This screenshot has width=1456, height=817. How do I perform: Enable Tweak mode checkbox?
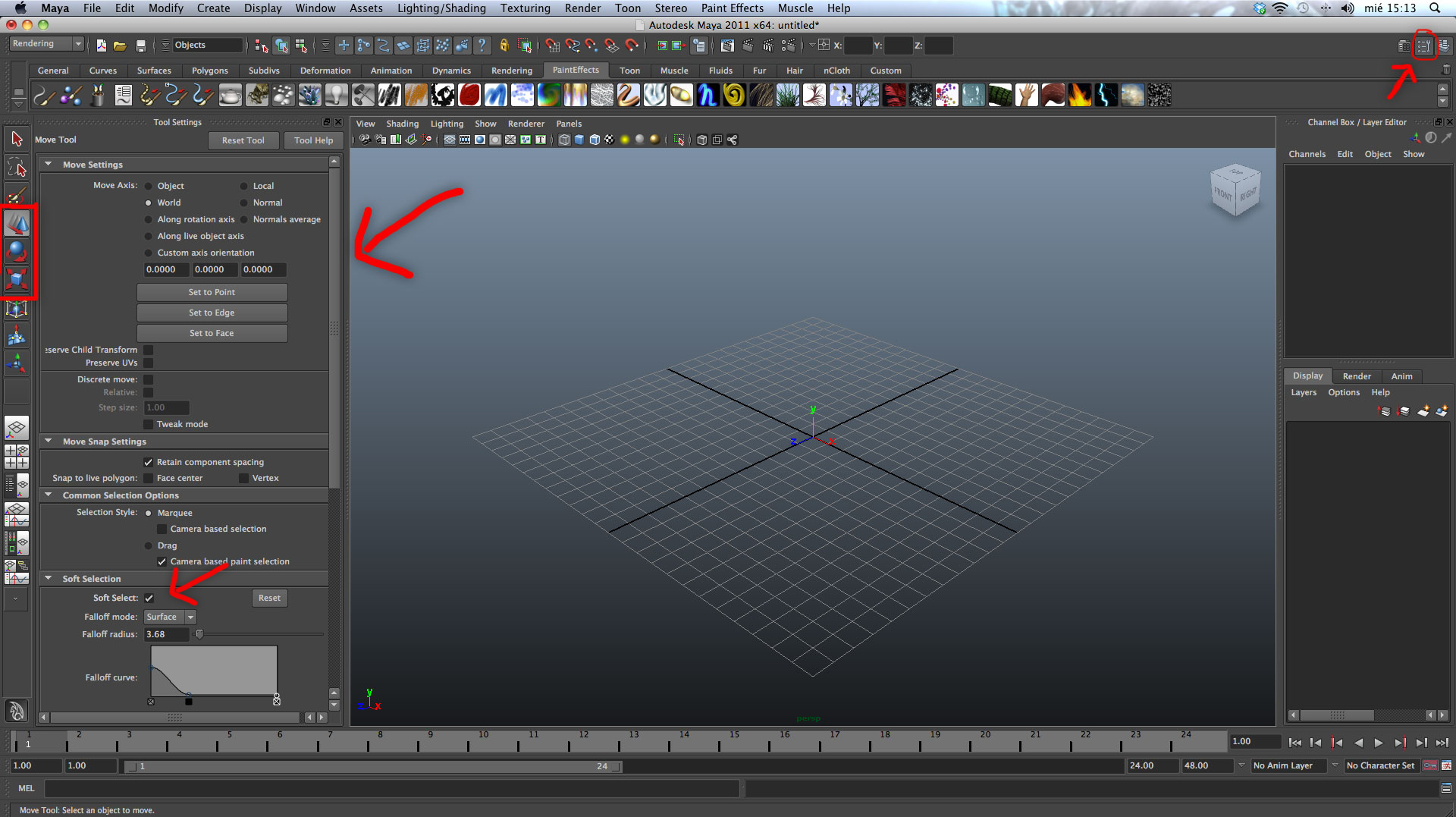(x=149, y=424)
